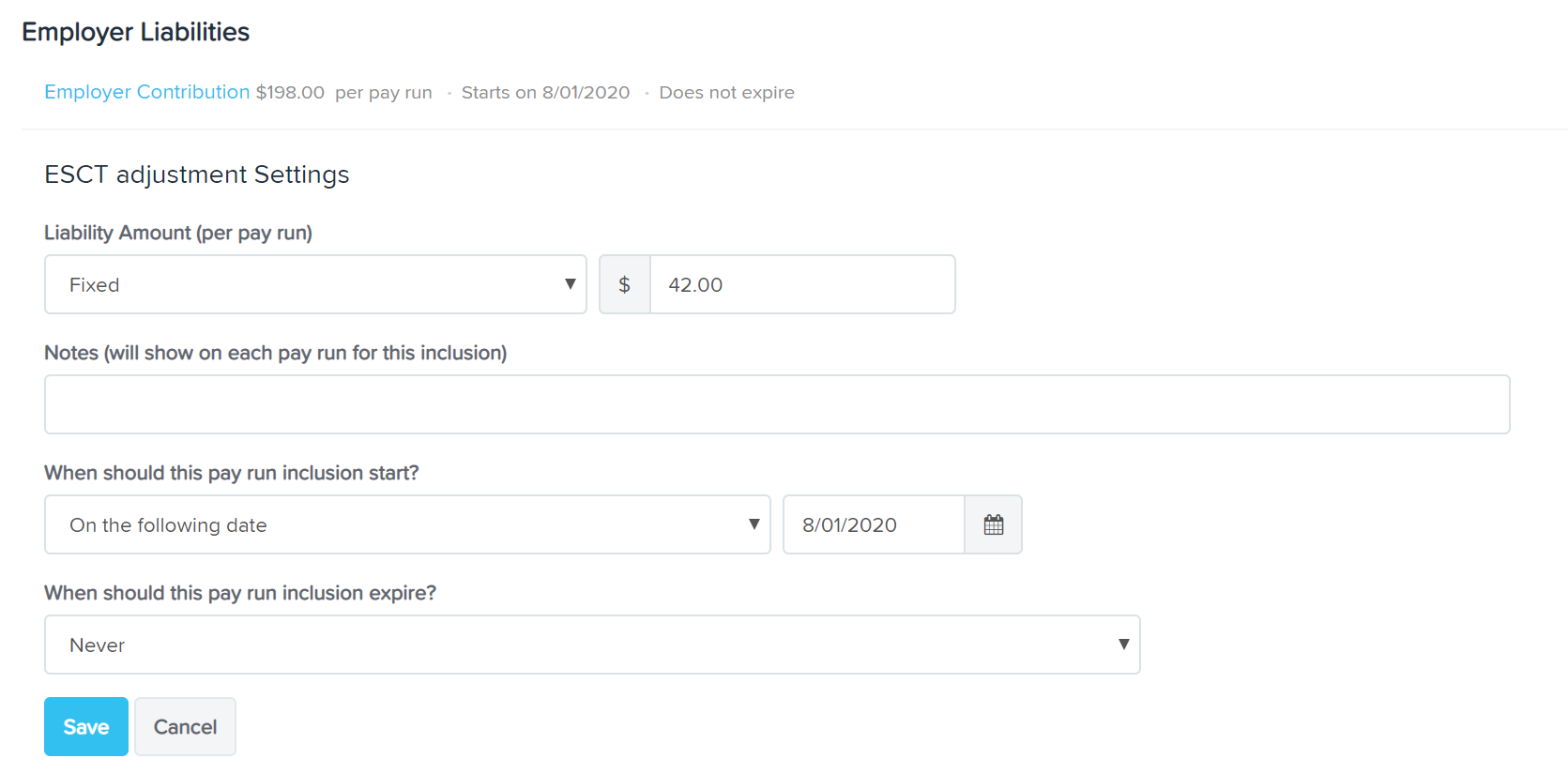Open the Fixed liability amount type dropdown
Viewport: 1568px width, 774px height.
(x=315, y=284)
